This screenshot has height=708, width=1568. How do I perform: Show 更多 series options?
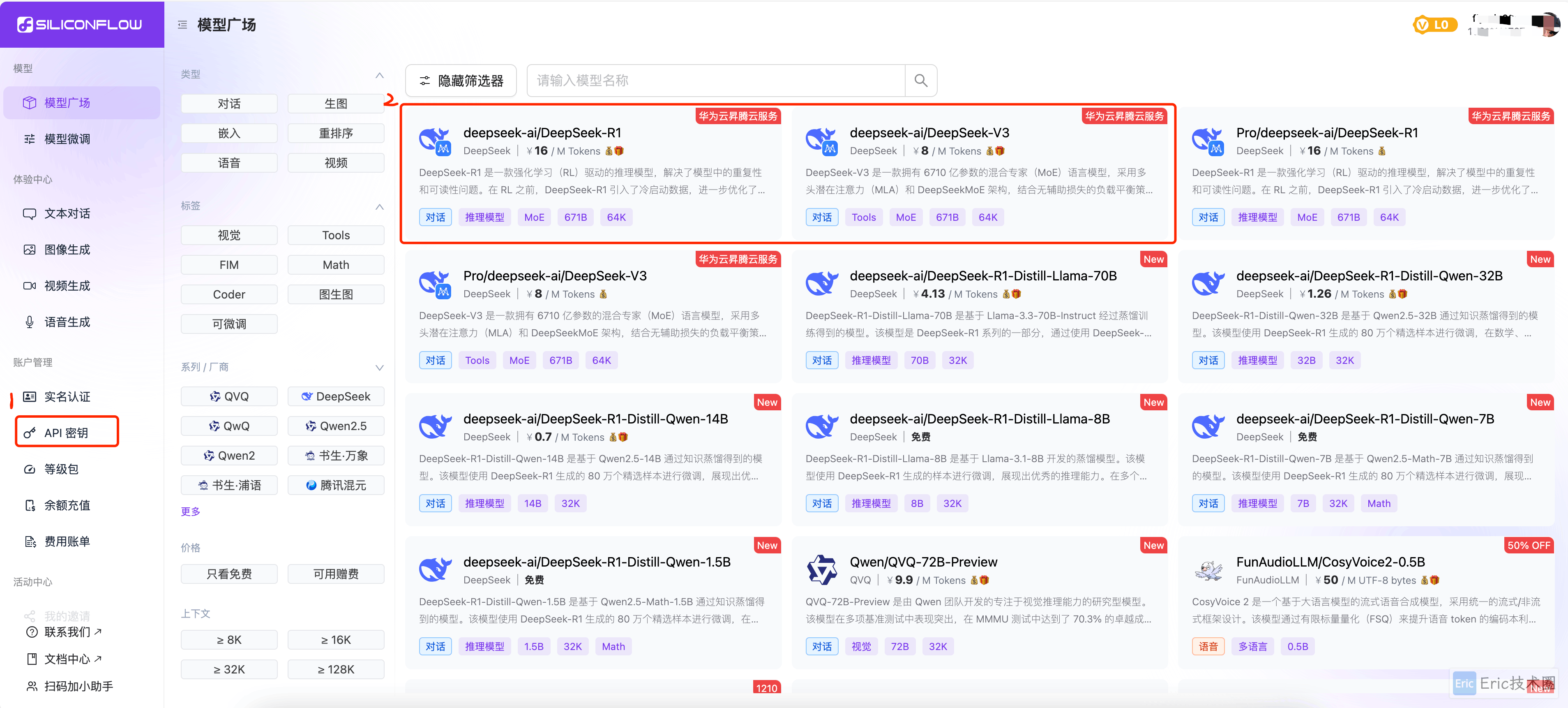[x=191, y=511]
